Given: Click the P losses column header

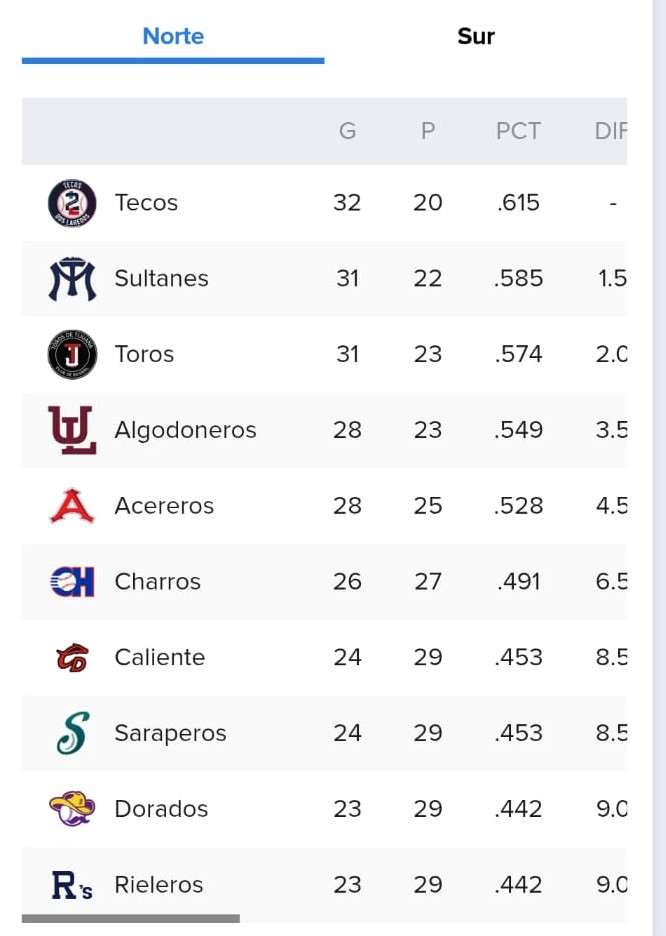Looking at the screenshot, I should coord(428,131).
